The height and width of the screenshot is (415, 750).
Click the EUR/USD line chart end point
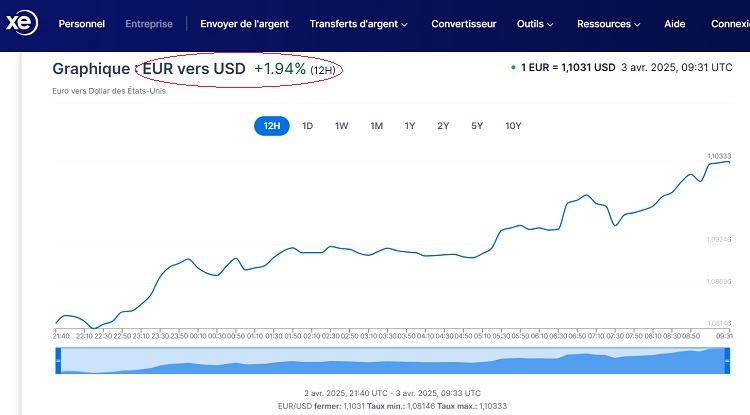728,162
